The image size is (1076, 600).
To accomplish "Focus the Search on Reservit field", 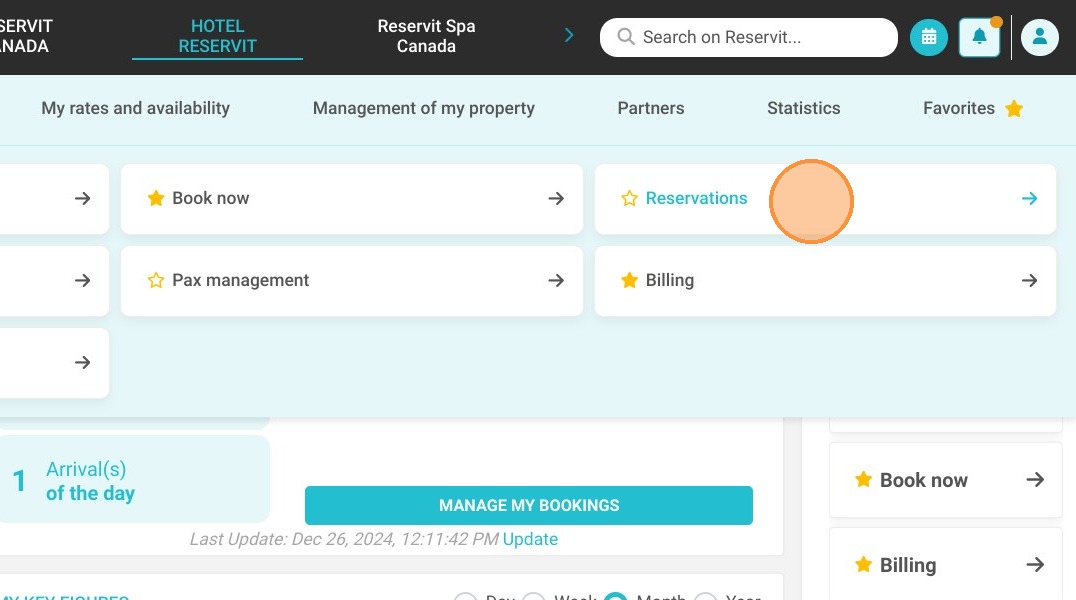I will pos(749,37).
